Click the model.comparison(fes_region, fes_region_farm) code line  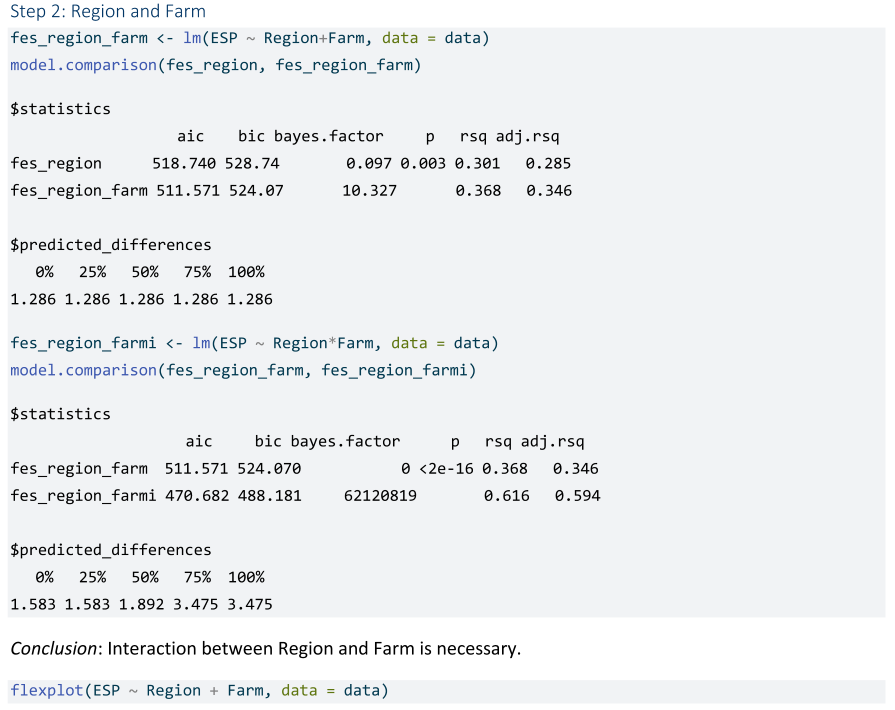click(x=215, y=65)
